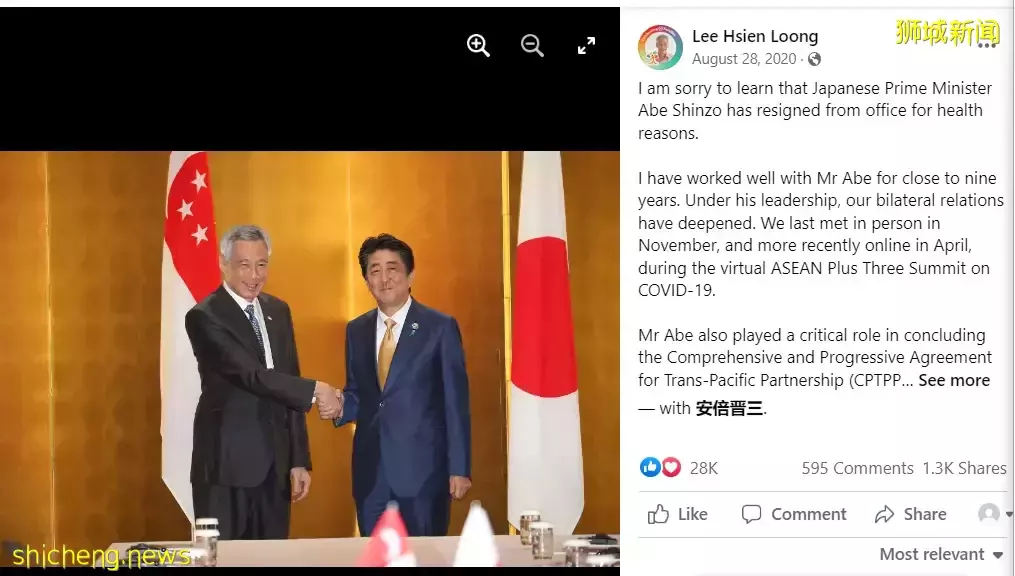This screenshot has height=576, width=1015.
Task: Open tagged profile 安倍晋三
Action: [730, 408]
